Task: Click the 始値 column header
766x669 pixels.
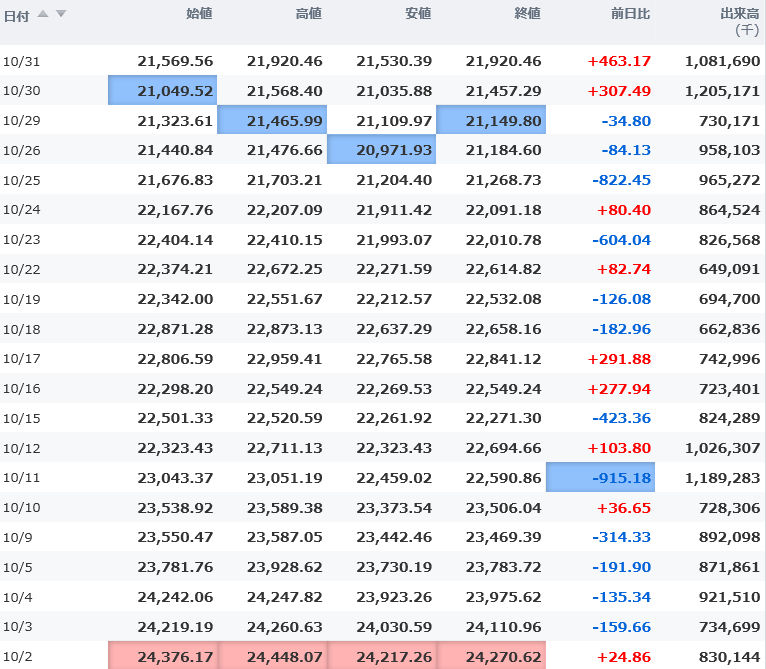Action: [199, 14]
